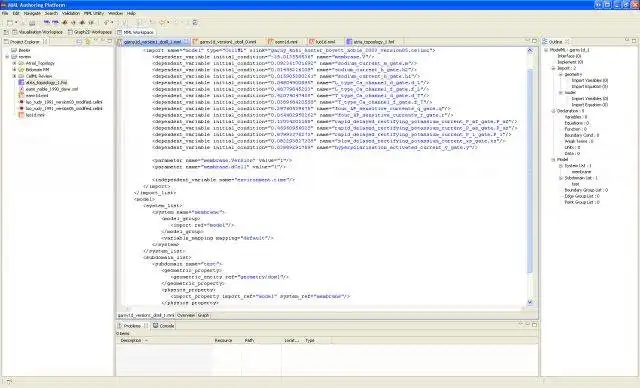640x388 pixels.
Task: Open the Edit menu
Action: [16, 13]
